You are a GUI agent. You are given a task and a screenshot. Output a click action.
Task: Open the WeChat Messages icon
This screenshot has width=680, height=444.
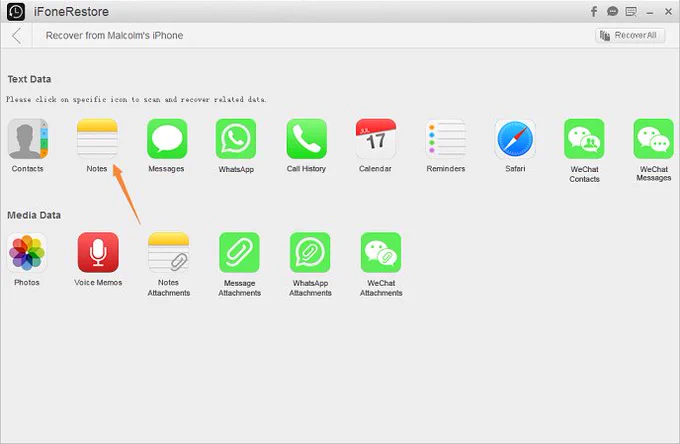(x=654, y=139)
